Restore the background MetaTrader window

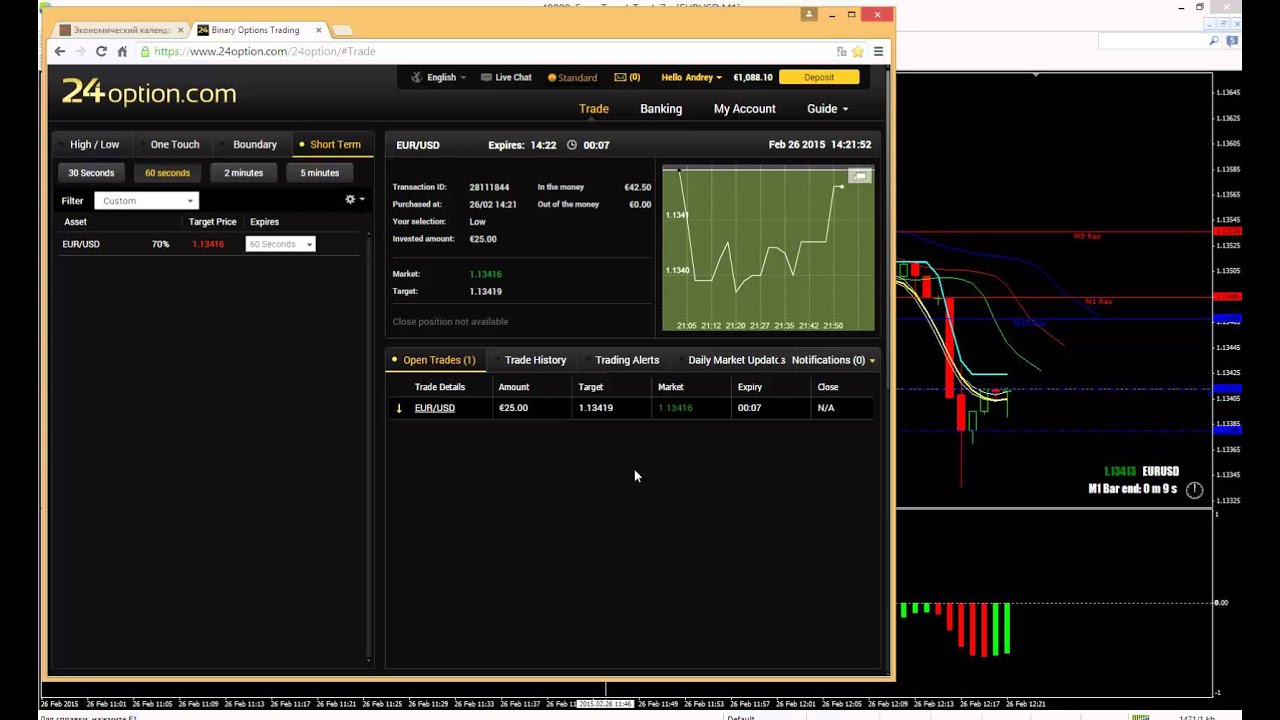(x=1200, y=7)
